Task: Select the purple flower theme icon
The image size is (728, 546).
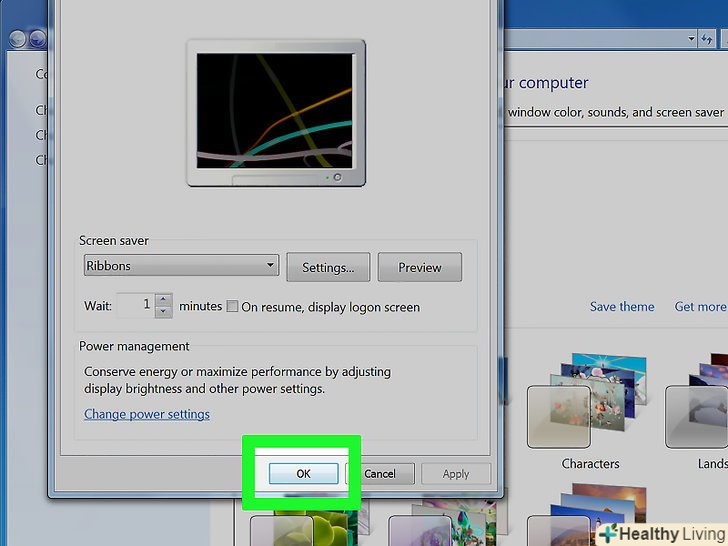Action: click(425, 525)
